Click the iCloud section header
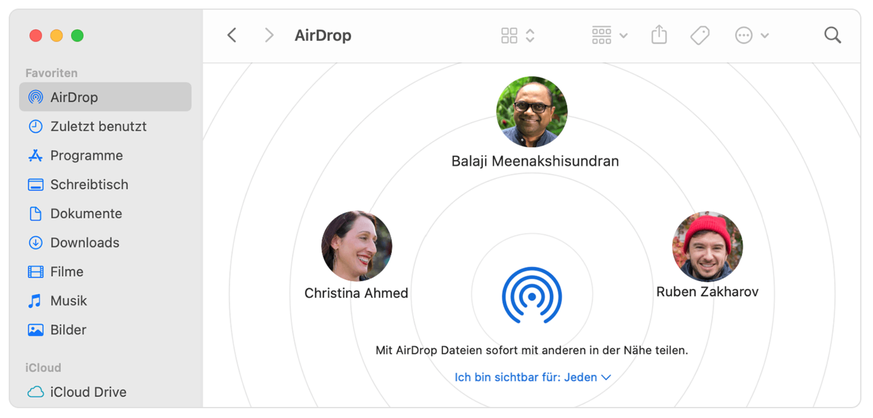This screenshot has width=873, height=418. 43,368
